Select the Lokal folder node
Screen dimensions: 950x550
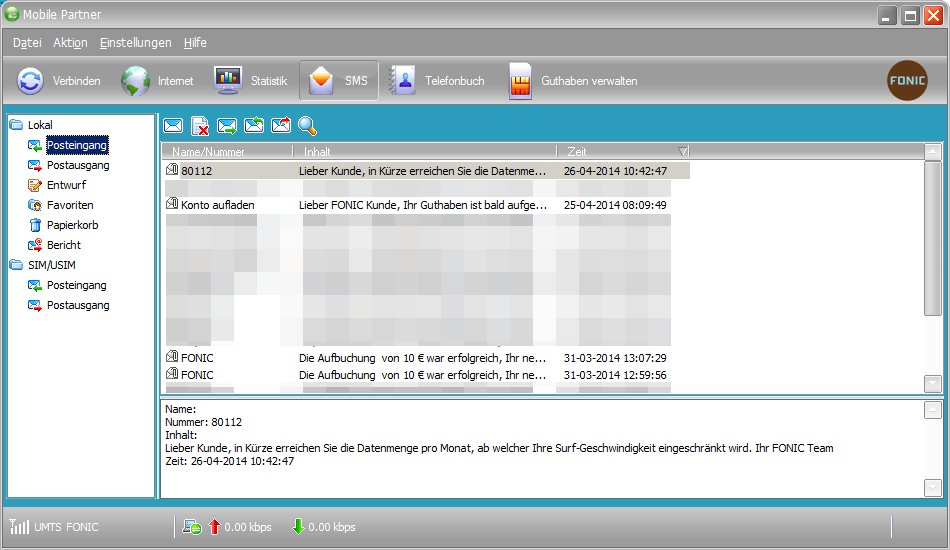40,125
